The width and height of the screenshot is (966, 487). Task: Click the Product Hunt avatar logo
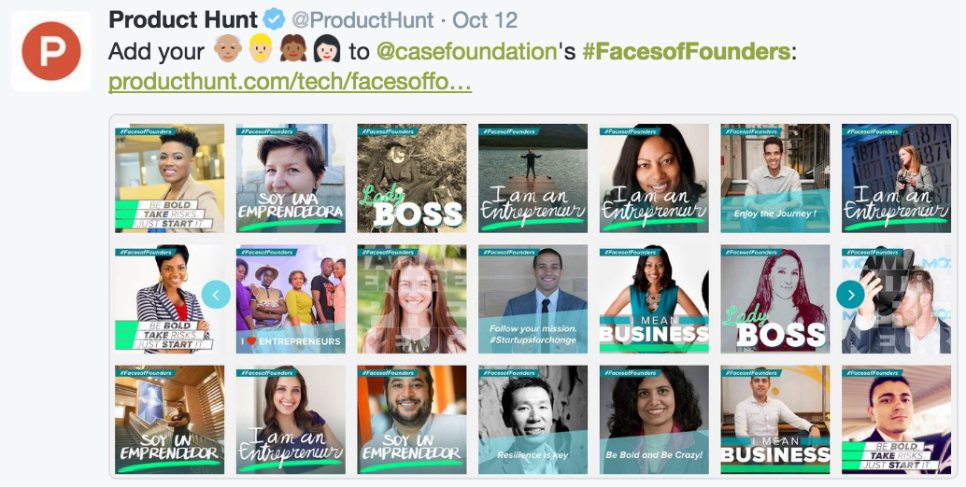pyautogui.click(x=51, y=51)
